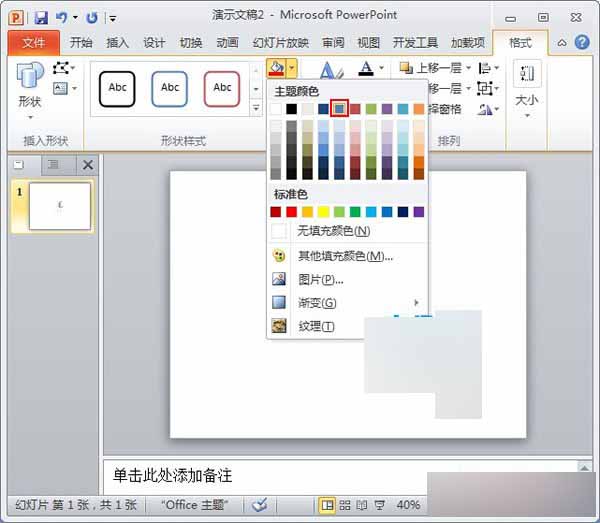The height and width of the screenshot is (523, 600).
Task: Switch to the 切换 ribbon tab
Action: pos(191,42)
